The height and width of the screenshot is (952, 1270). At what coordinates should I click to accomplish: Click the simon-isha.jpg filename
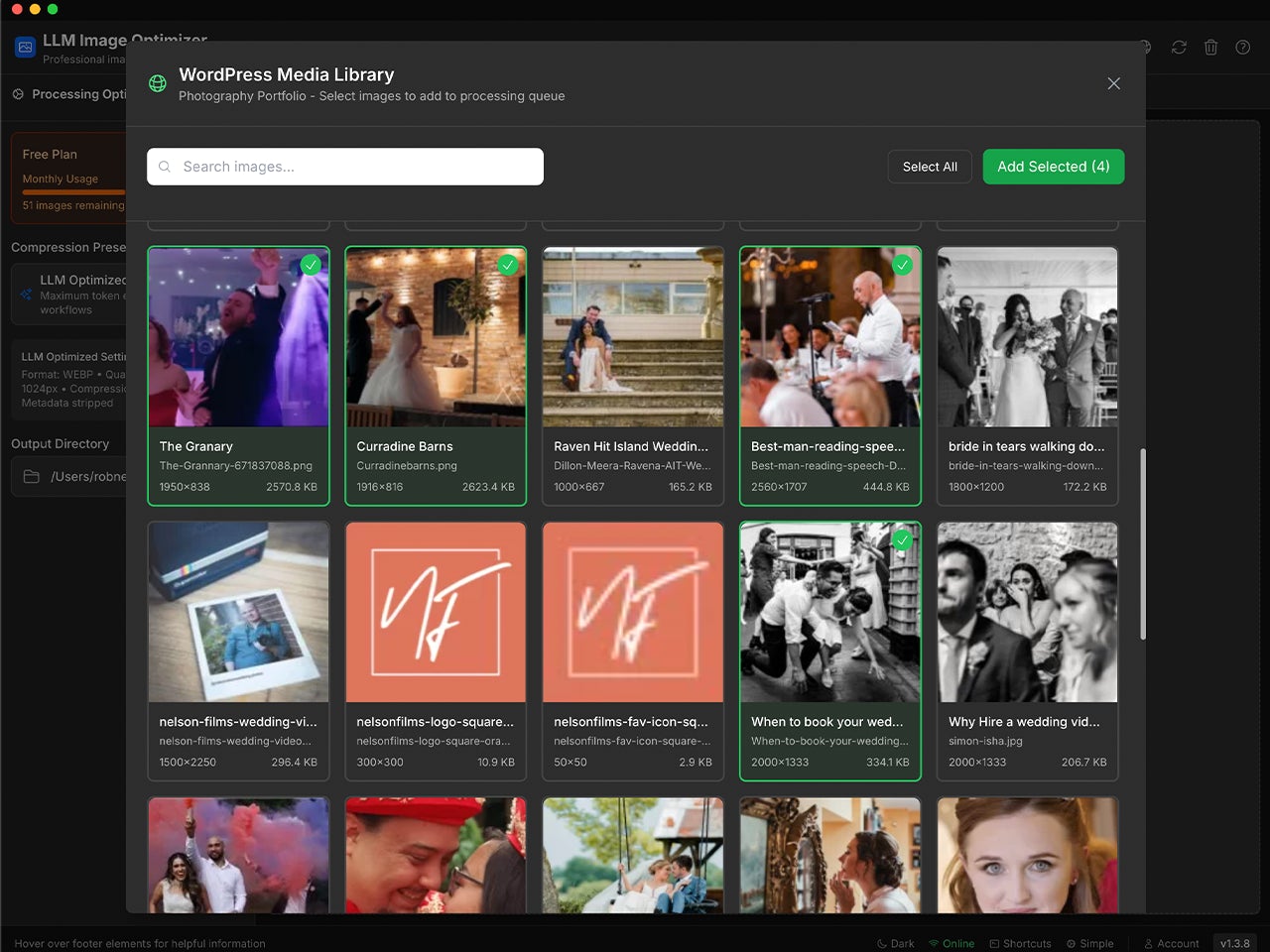click(x=985, y=742)
